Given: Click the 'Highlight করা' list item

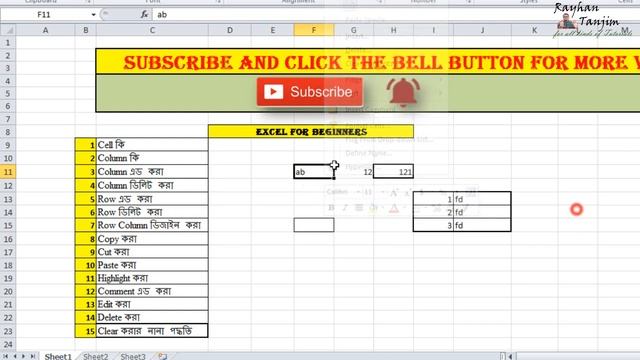Looking at the screenshot, I should coord(152,278).
